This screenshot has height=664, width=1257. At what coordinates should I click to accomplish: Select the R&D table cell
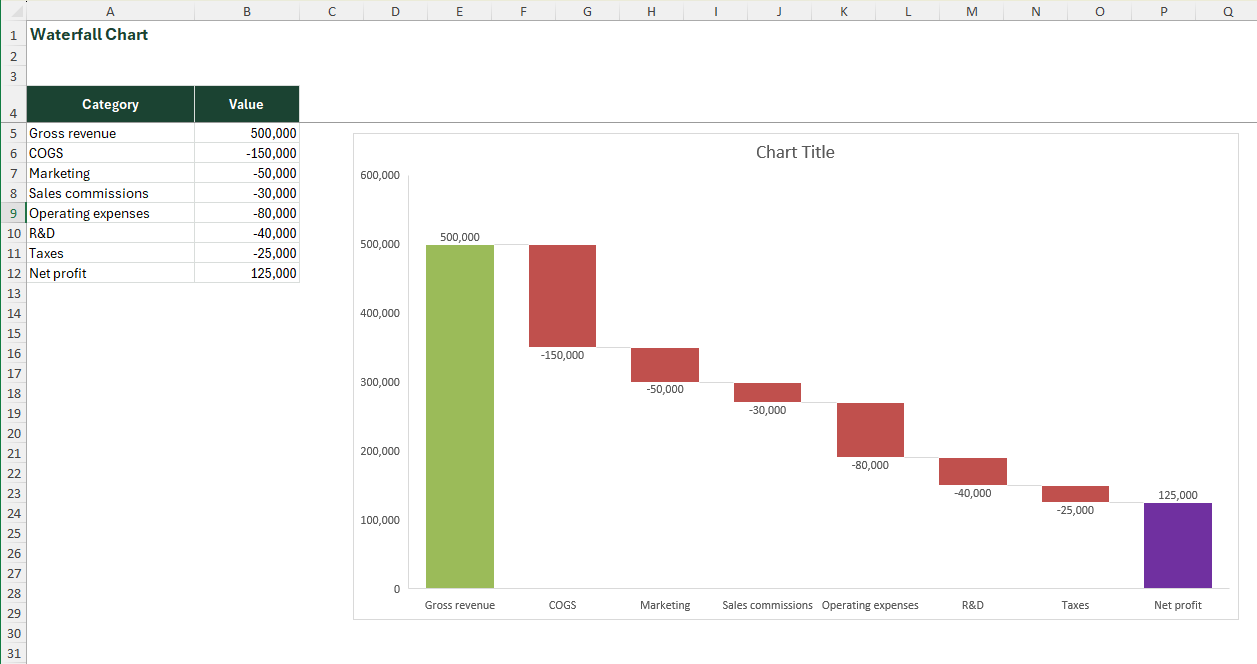click(110, 233)
